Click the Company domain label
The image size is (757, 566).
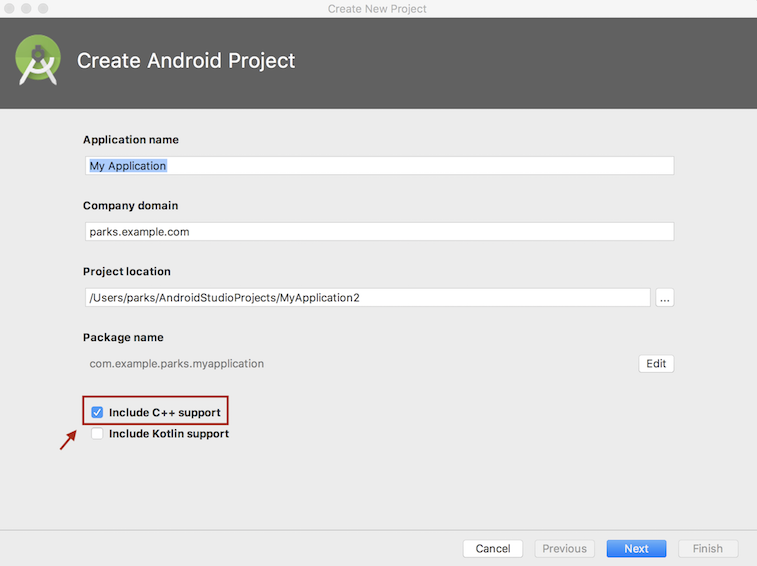coord(130,206)
